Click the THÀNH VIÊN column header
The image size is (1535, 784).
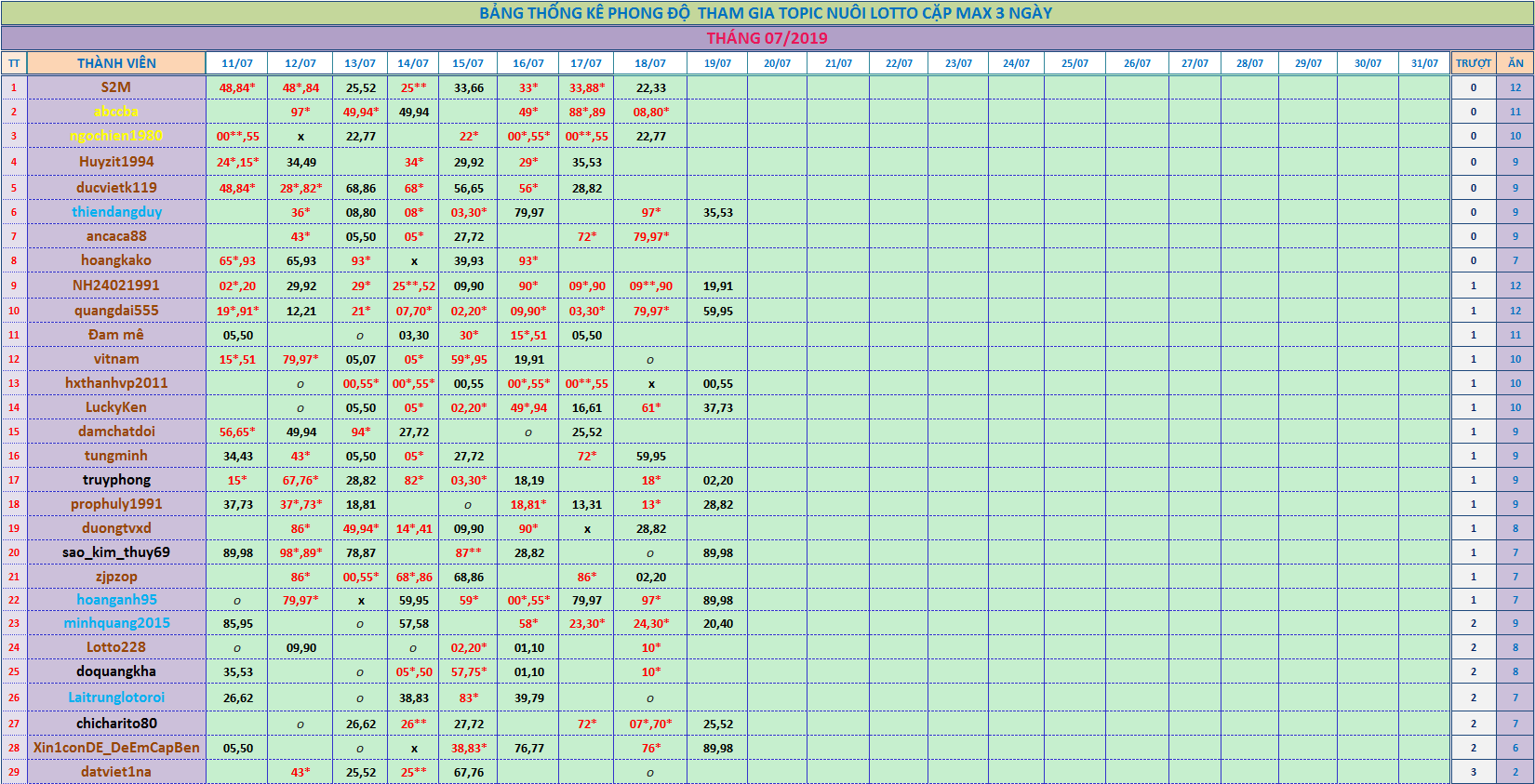pyautogui.click(x=116, y=63)
